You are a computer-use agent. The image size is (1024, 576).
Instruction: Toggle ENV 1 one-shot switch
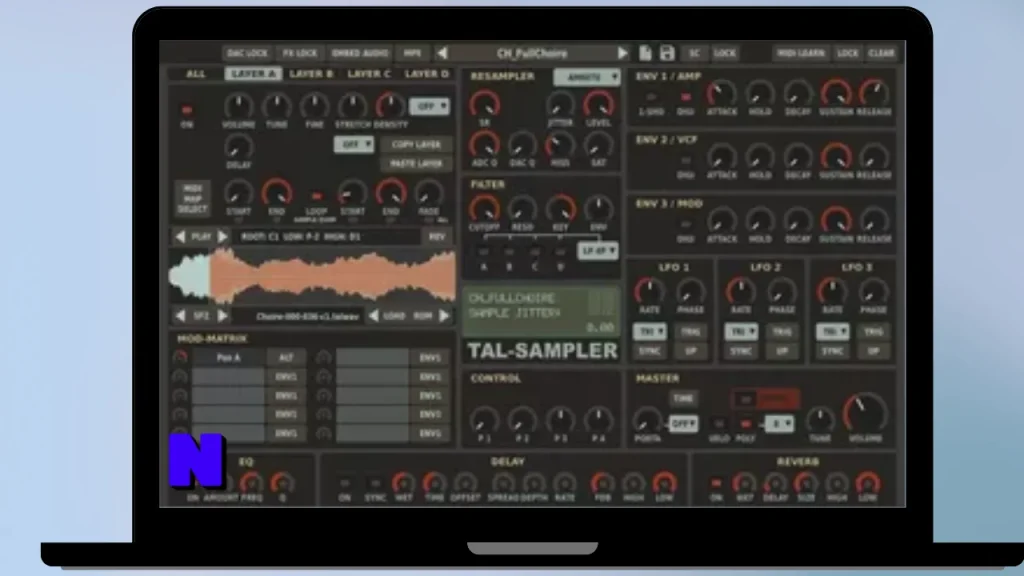click(x=651, y=97)
